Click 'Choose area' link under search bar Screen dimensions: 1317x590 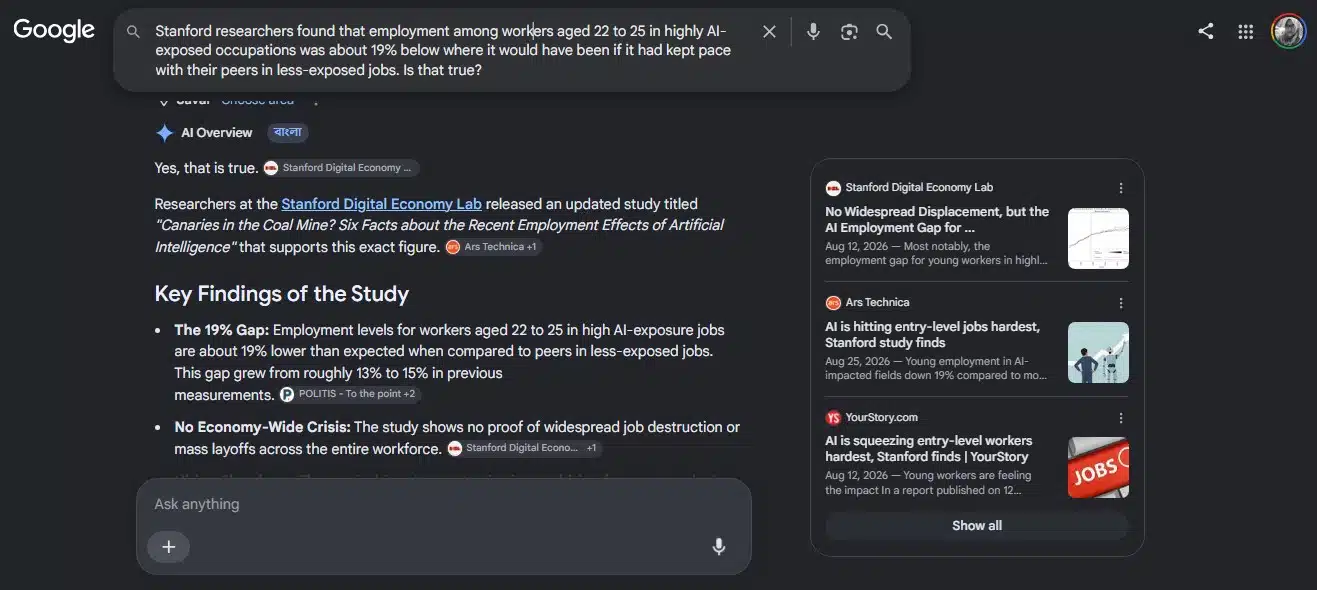(258, 100)
